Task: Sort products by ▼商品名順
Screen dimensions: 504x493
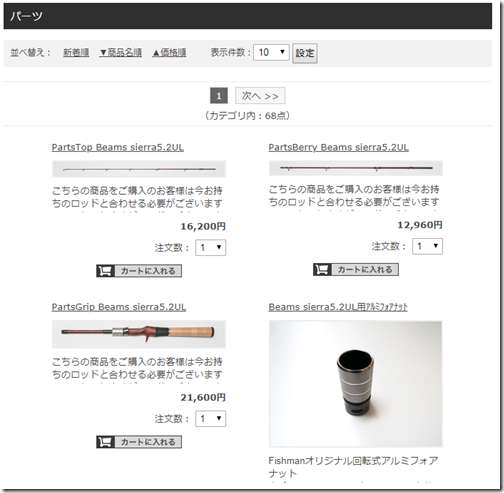Action: coord(121,52)
